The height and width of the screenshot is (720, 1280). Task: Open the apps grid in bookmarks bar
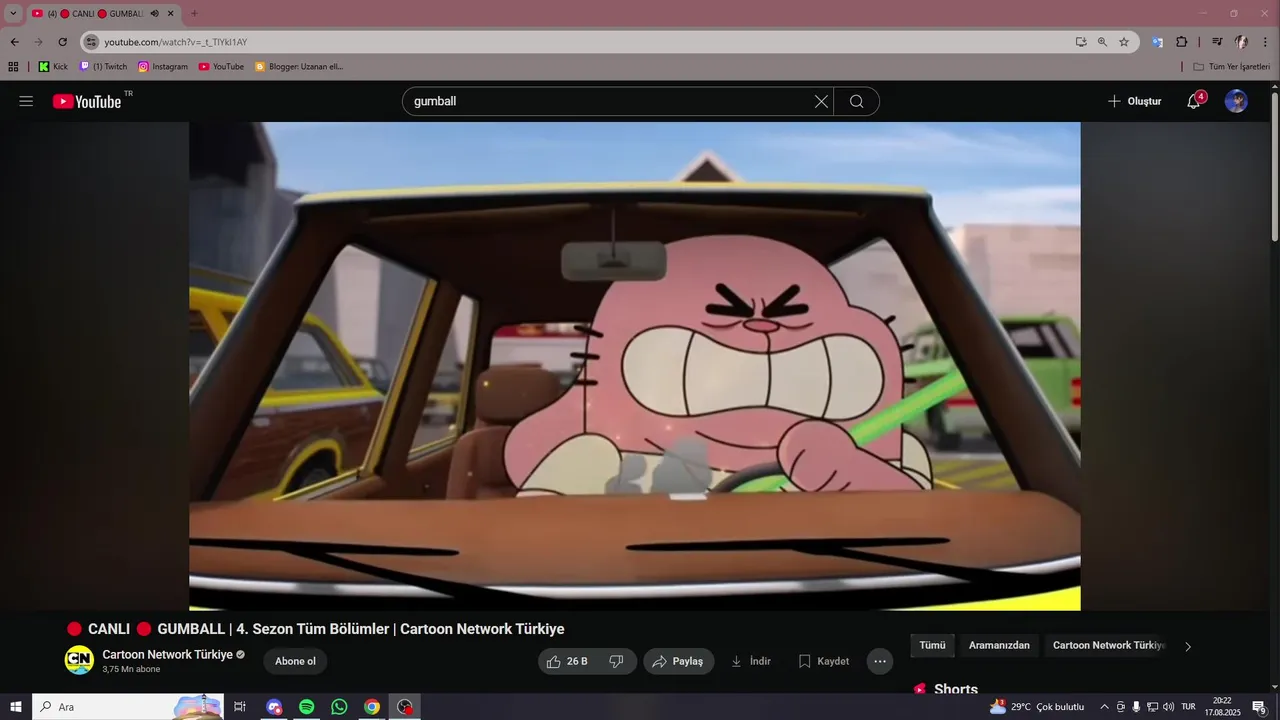click(13, 67)
